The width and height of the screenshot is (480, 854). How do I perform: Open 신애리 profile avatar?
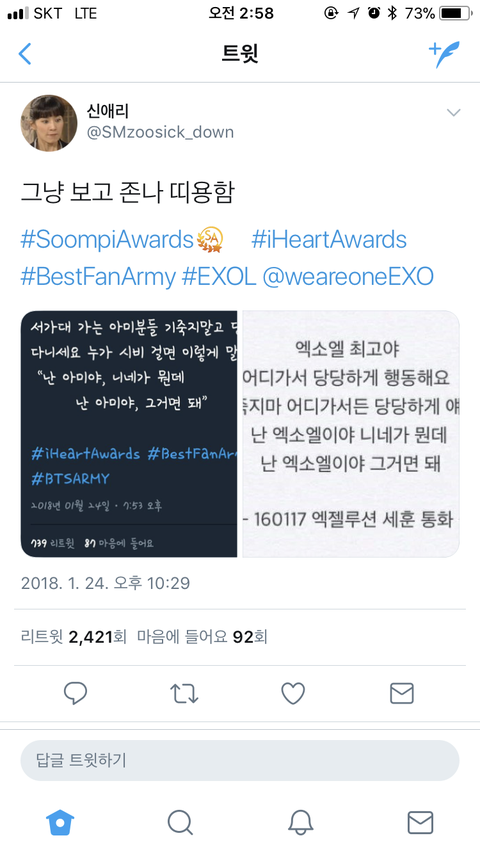[49, 123]
